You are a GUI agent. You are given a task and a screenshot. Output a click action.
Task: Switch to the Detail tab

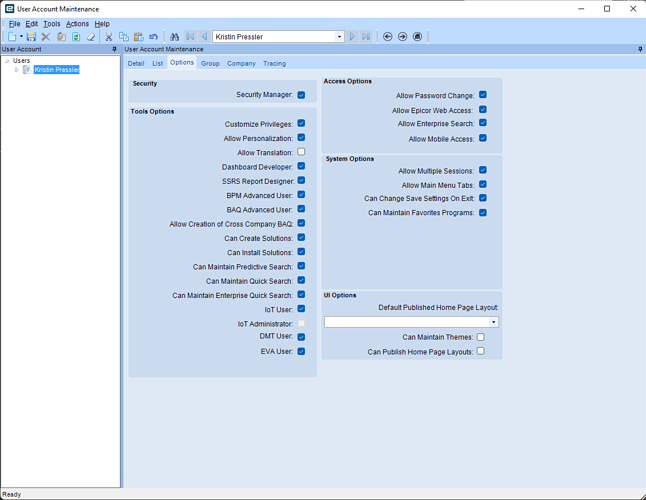(136, 63)
